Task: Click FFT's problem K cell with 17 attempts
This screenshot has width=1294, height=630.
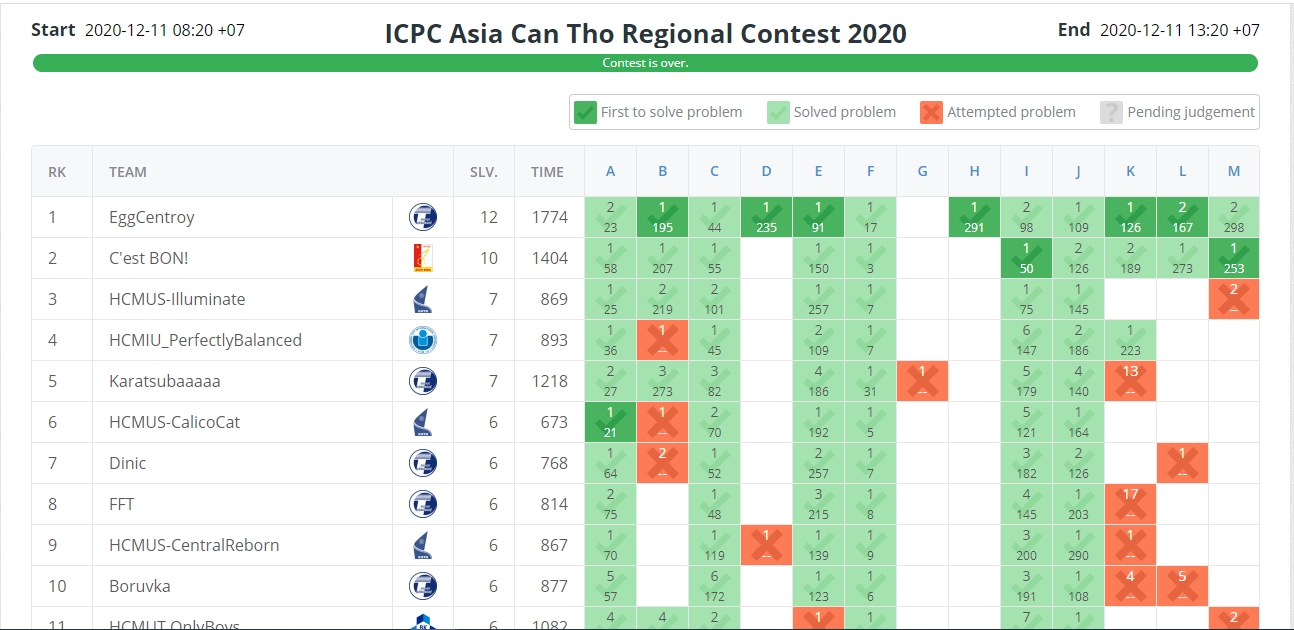Action: tap(1130, 504)
